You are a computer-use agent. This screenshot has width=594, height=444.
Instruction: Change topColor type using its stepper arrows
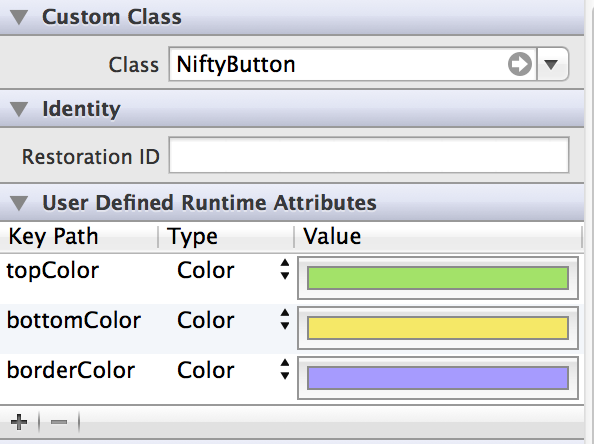285,269
